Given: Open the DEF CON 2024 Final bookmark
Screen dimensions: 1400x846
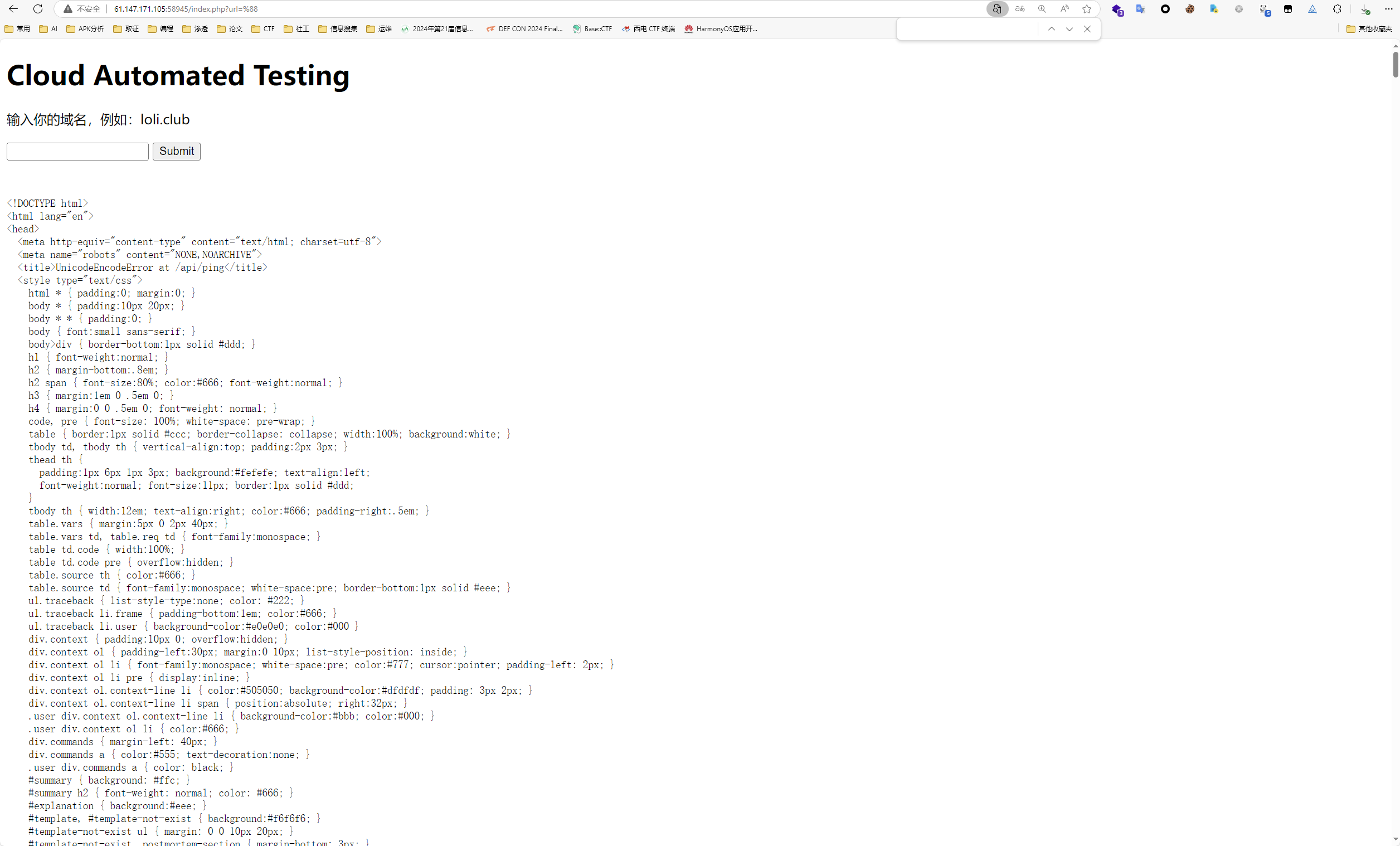Looking at the screenshot, I should click(x=525, y=29).
